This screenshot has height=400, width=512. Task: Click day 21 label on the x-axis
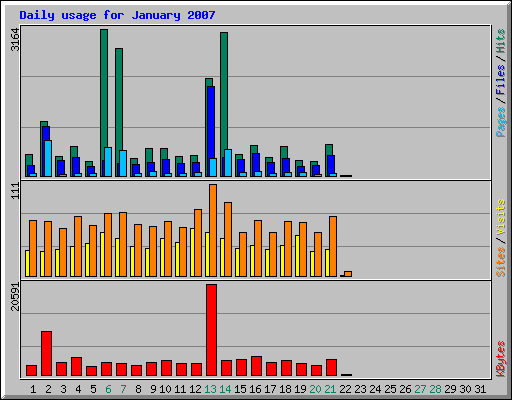[330, 389]
